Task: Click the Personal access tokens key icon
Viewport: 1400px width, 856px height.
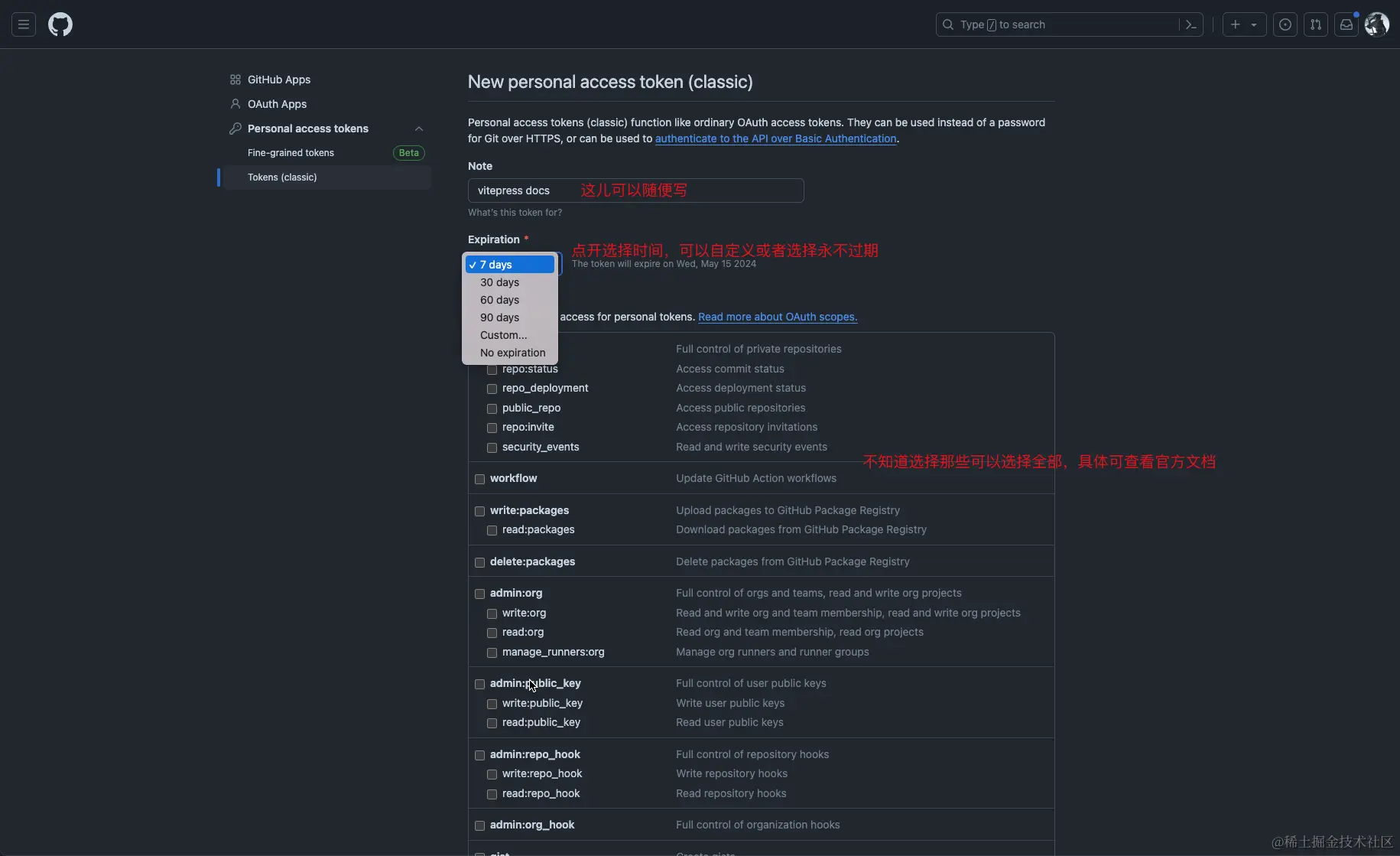Action: point(235,129)
